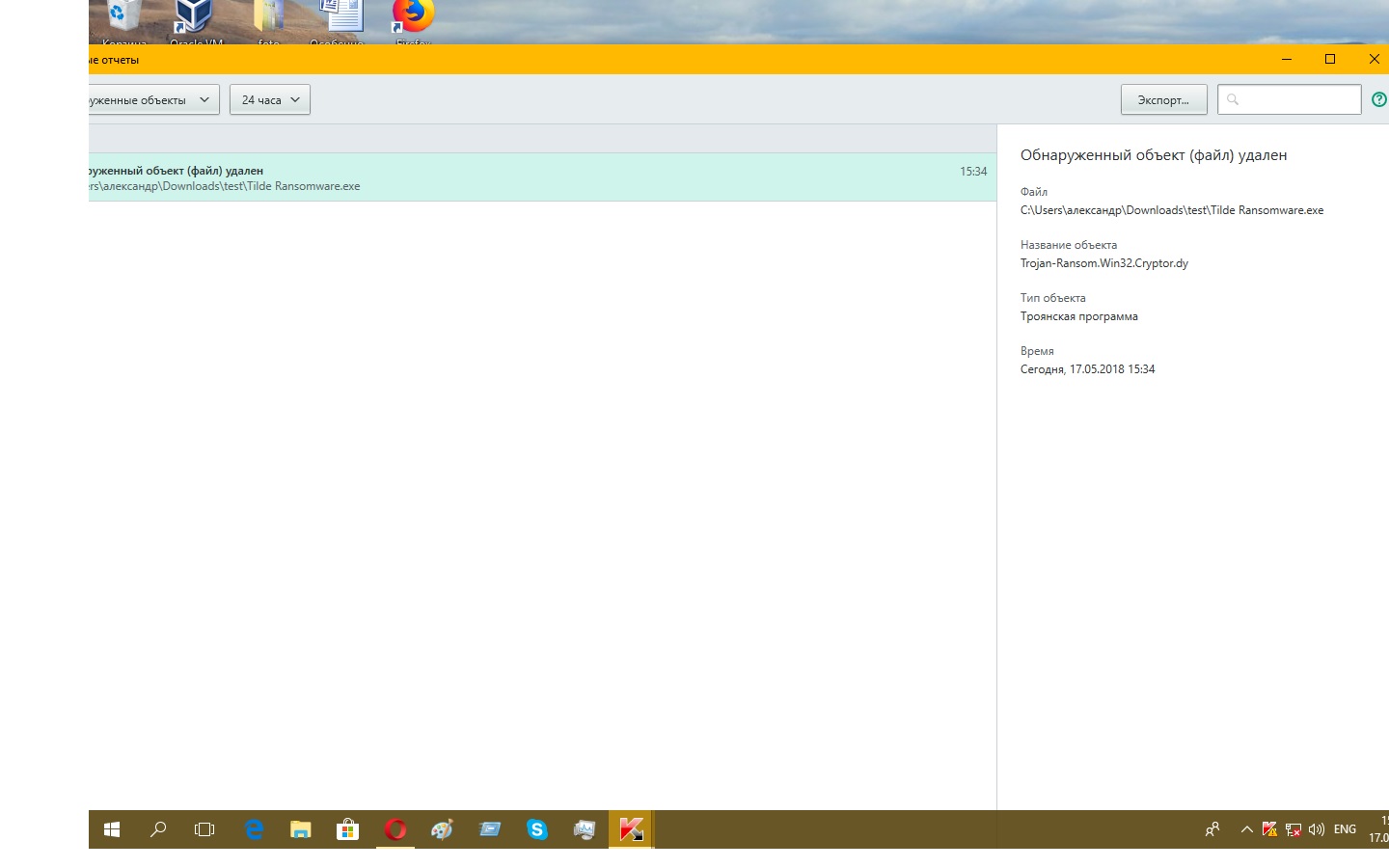Click the Kaspersky system tray icon

(x=1269, y=829)
